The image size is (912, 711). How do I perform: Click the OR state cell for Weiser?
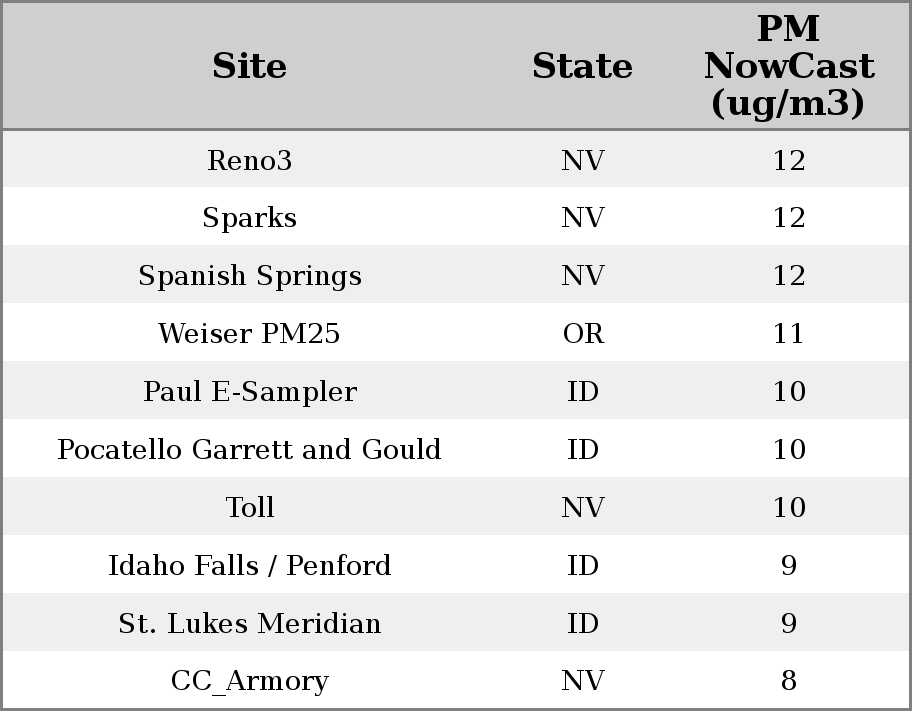(582, 334)
